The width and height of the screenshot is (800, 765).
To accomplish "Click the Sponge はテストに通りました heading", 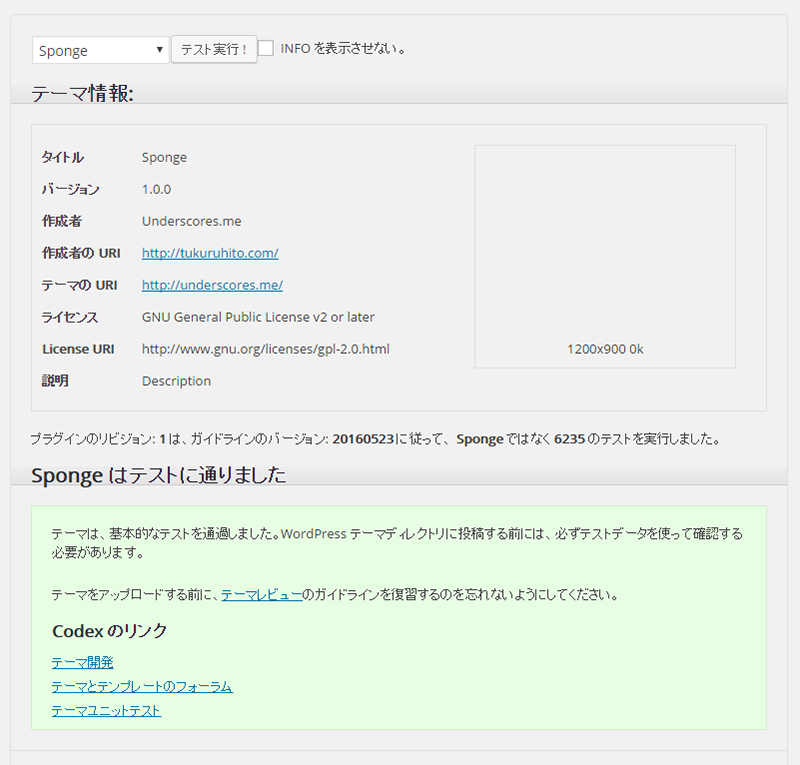I will tap(159, 475).
